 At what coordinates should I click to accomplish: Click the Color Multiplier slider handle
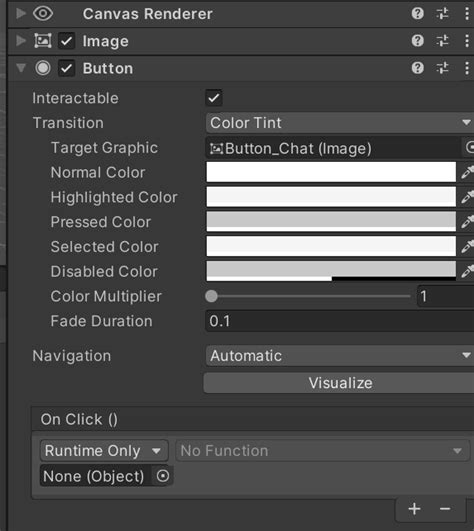point(211,296)
